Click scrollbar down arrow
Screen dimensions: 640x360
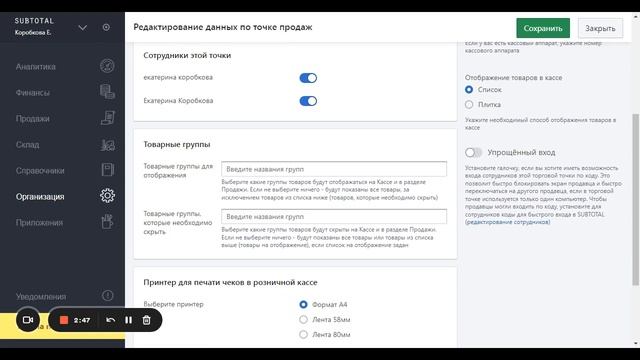(x=636, y=343)
